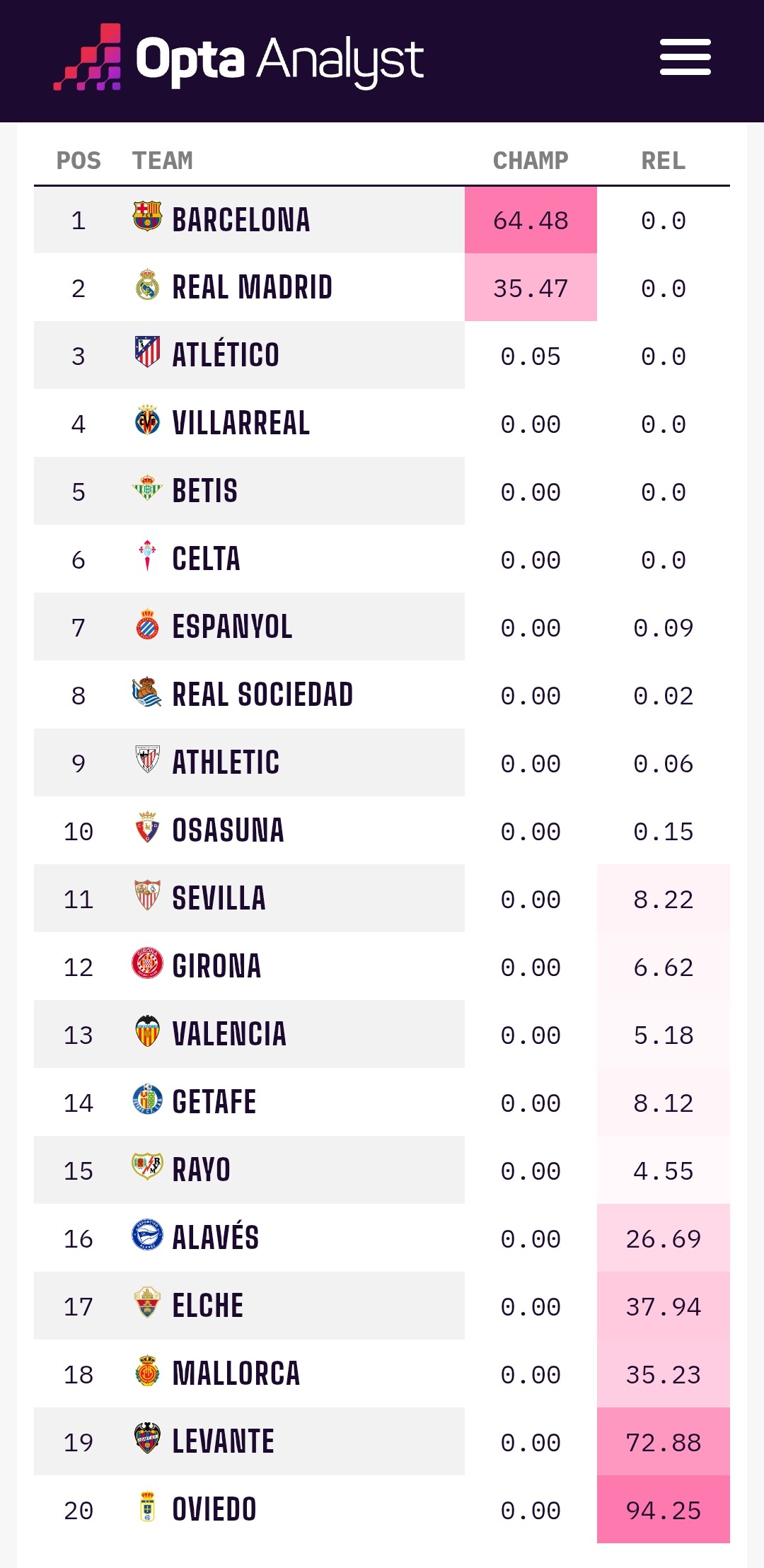The image size is (764, 1568).
Task: Sort by the CHAMP column header
Action: [531, 161]
